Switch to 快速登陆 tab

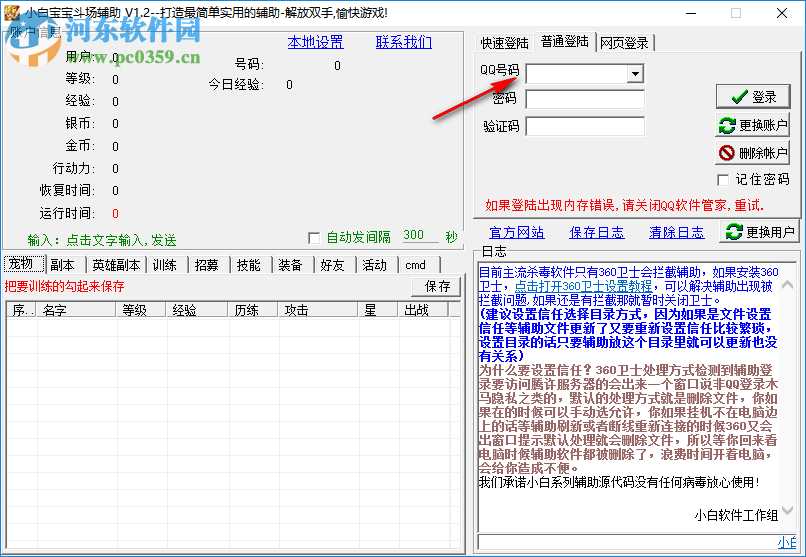pos(504,43)
